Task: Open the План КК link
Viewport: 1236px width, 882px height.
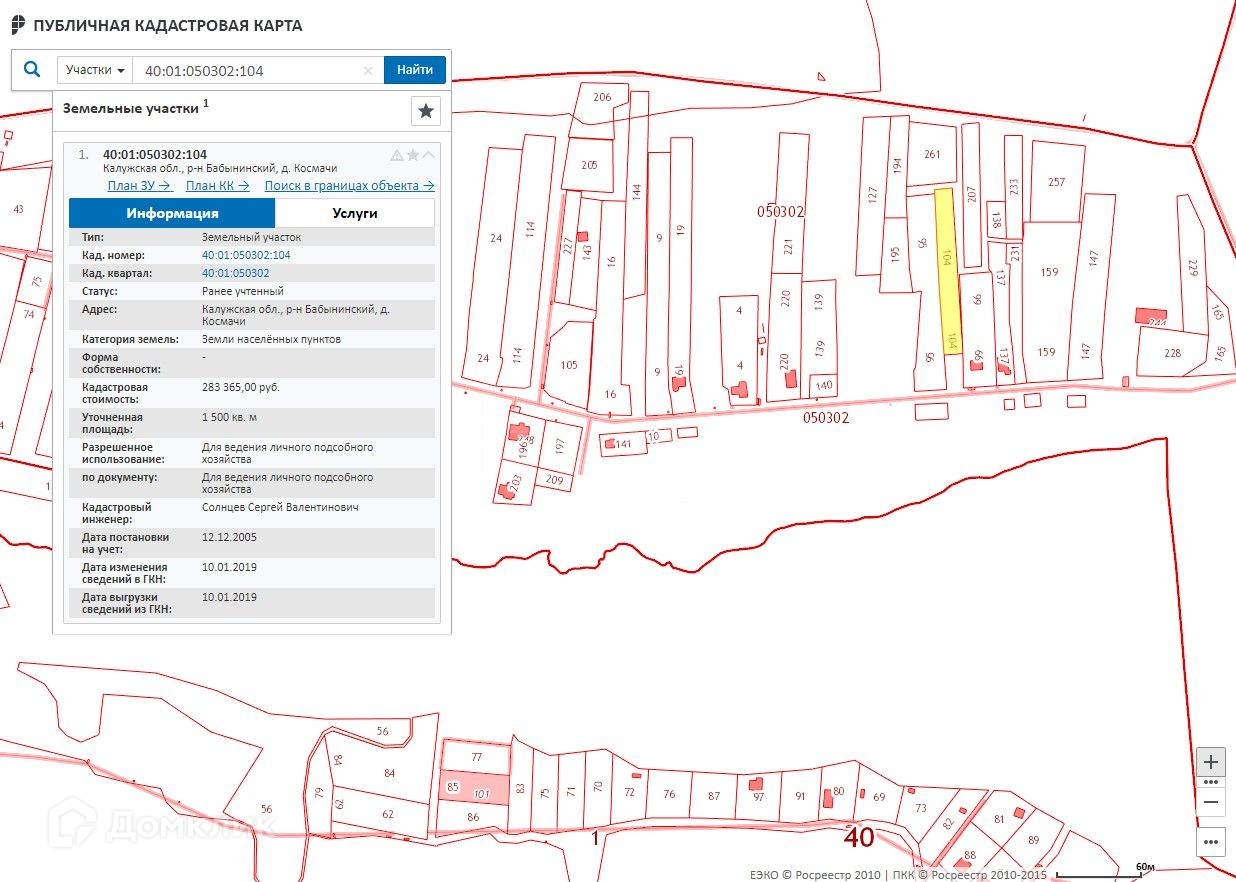Action: pyautogui.click(x=217, y=186)
